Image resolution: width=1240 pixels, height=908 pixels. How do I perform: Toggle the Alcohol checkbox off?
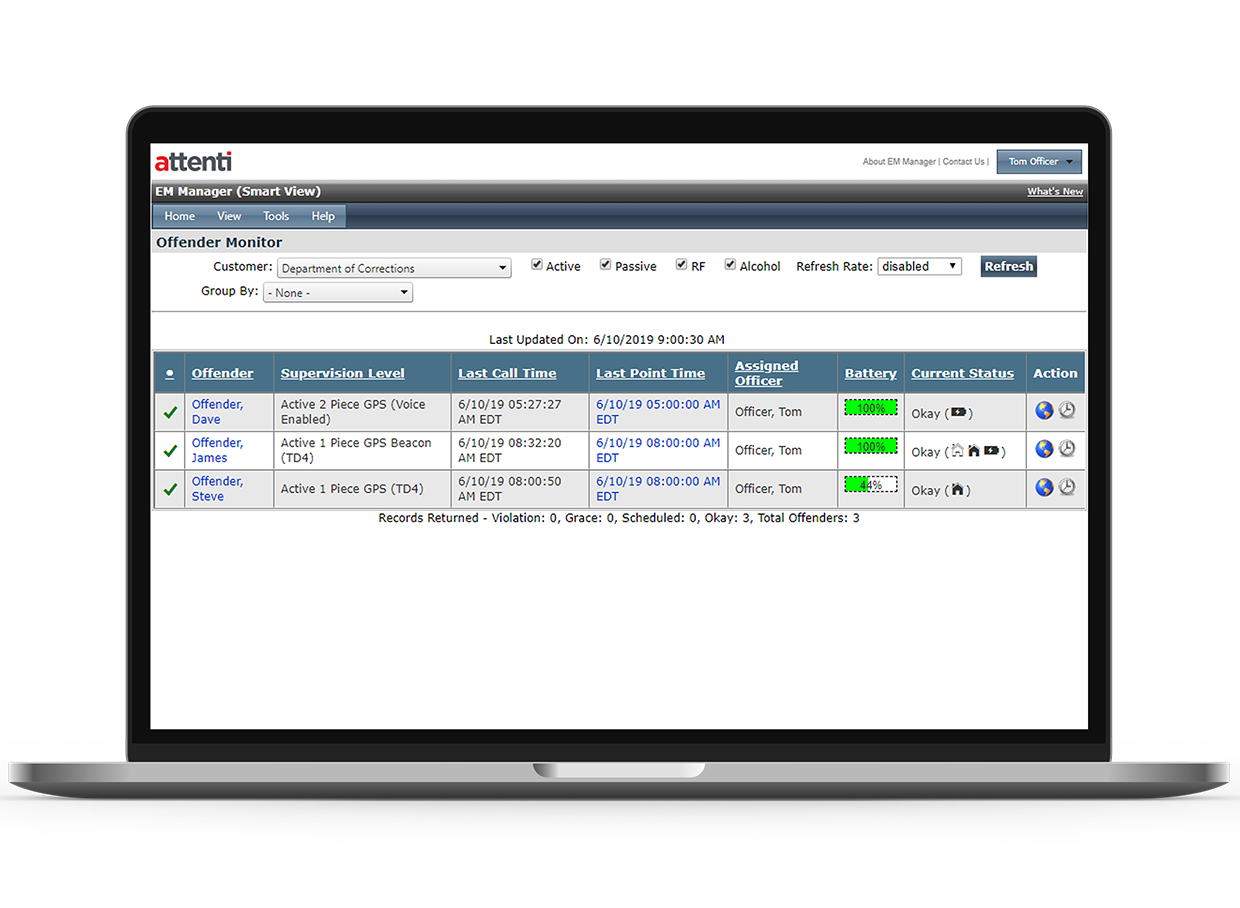[x=730, y=264]
